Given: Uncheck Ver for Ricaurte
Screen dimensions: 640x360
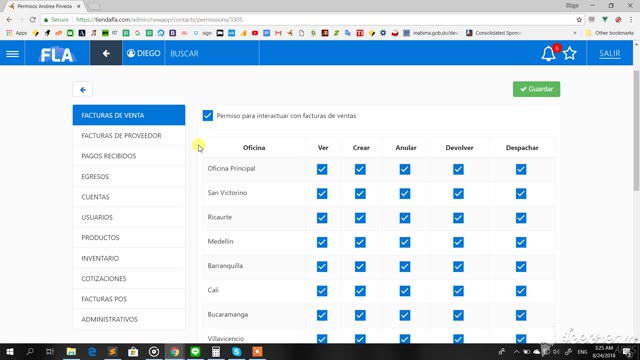Looking at the screenshot, I should click(322, 218).
